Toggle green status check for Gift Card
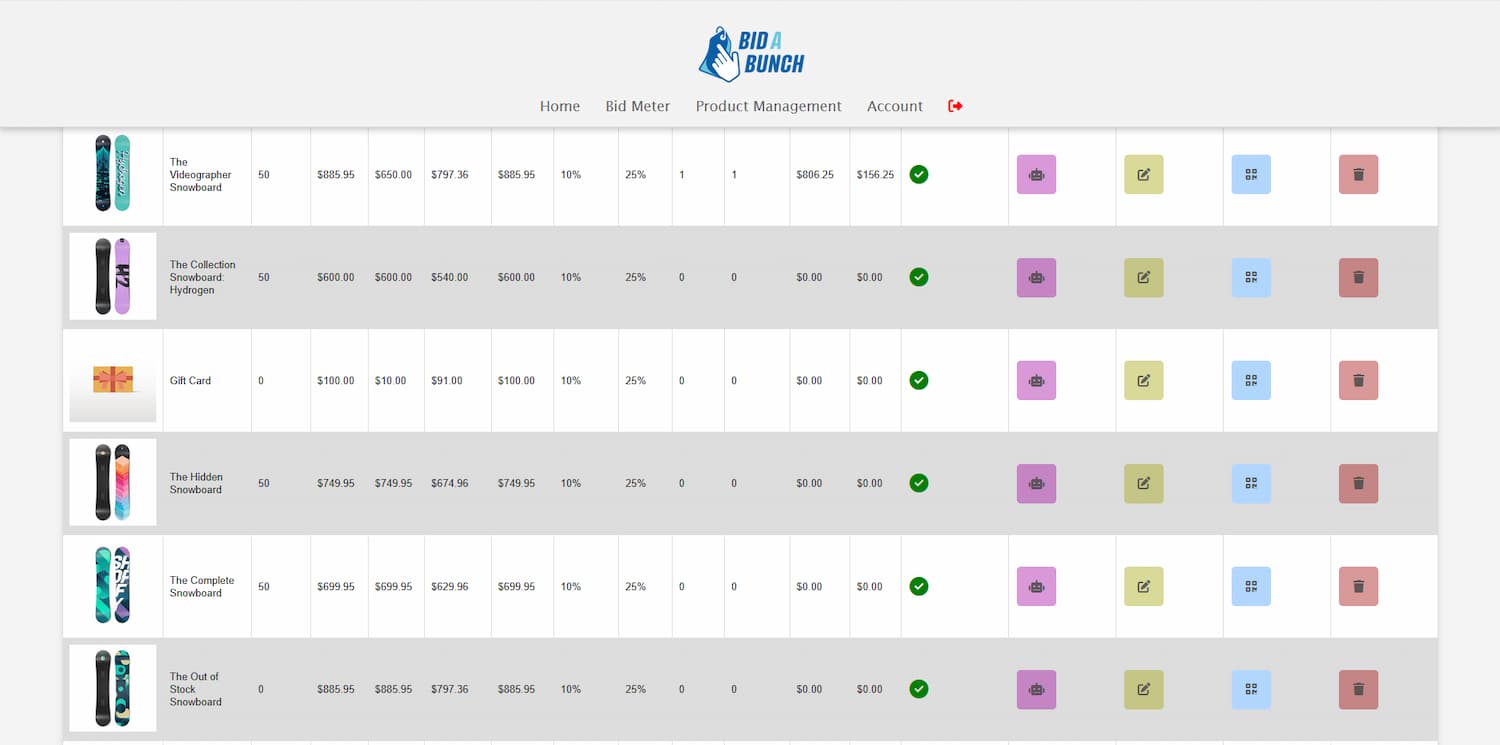 click(919, 381)
